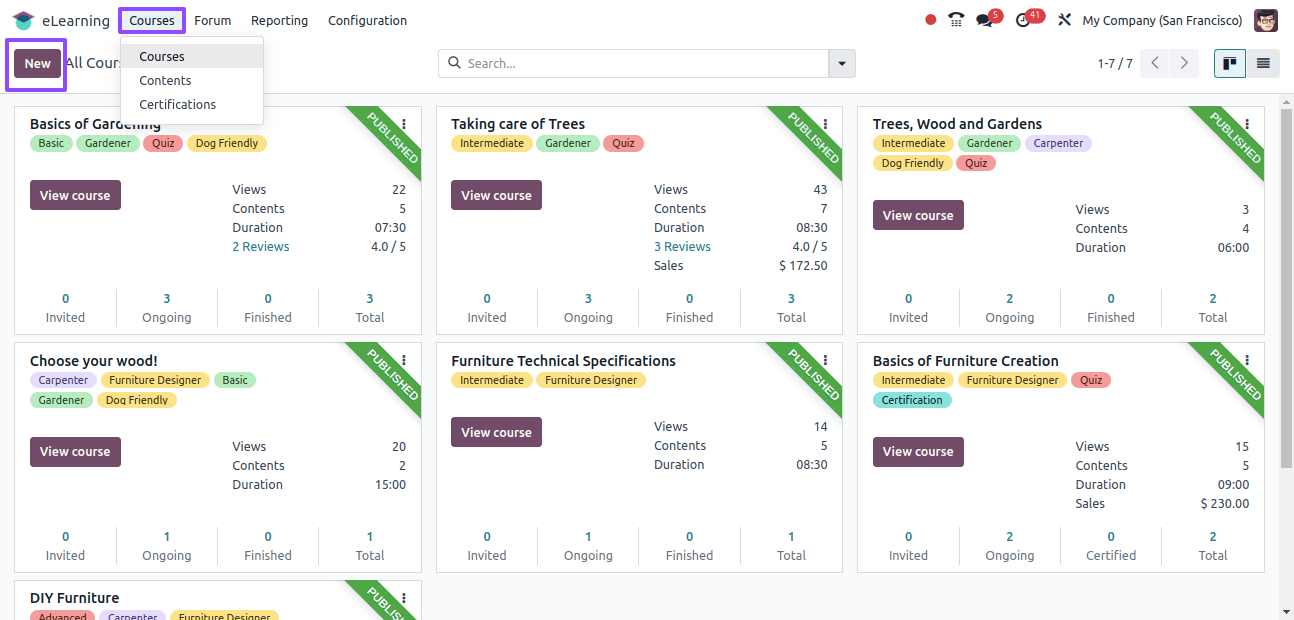Screen dimensions: 1294x620
Task: Open the My Company (San Francisco) switcher
Action: pos(1162,20)
